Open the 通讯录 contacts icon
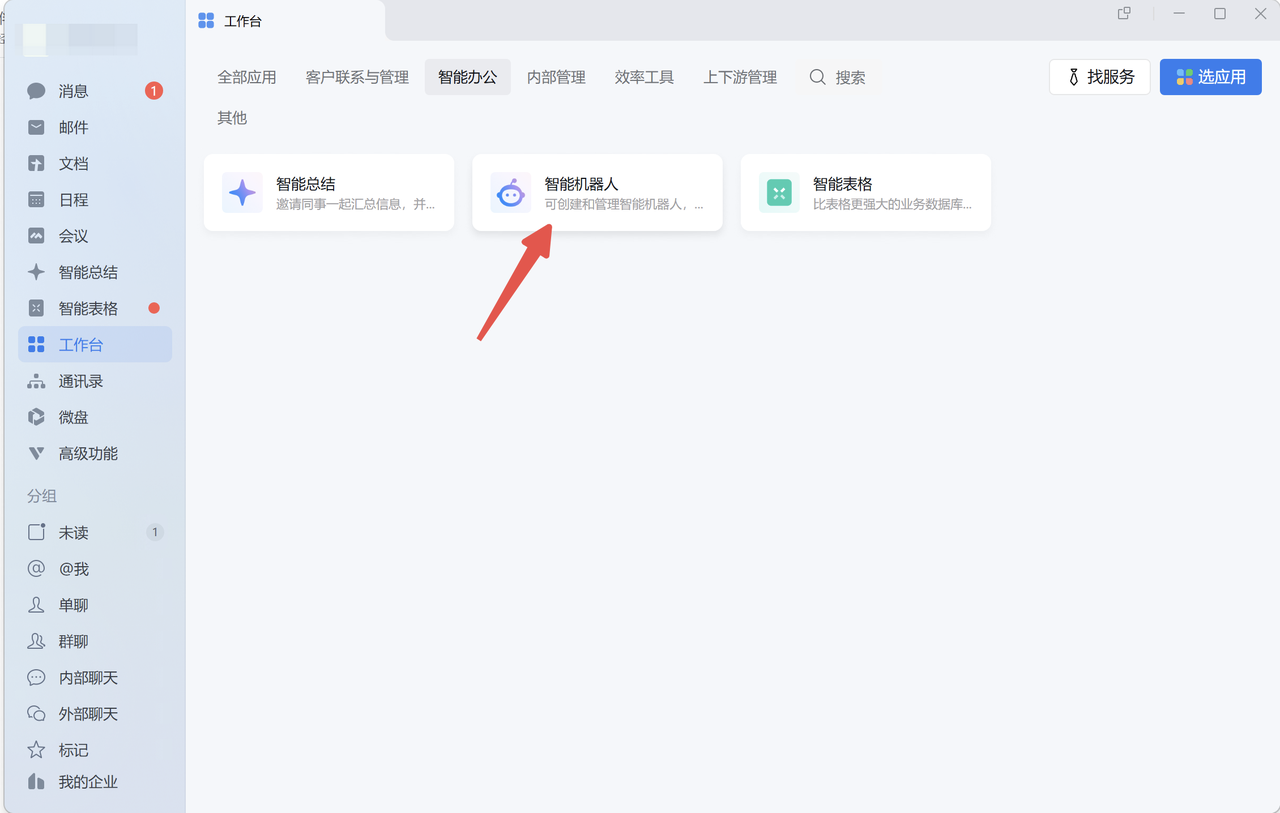 pyautogui.click(x=37, y=381)
